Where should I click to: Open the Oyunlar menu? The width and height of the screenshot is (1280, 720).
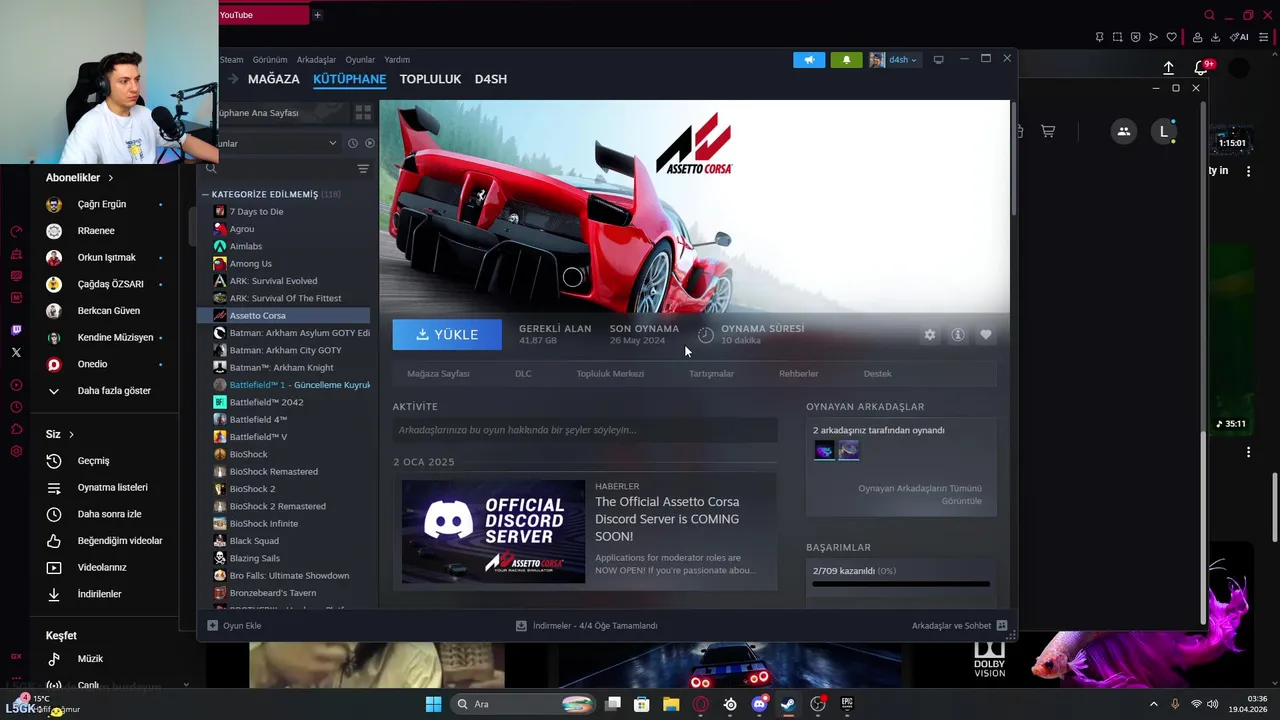click(360, 60)
